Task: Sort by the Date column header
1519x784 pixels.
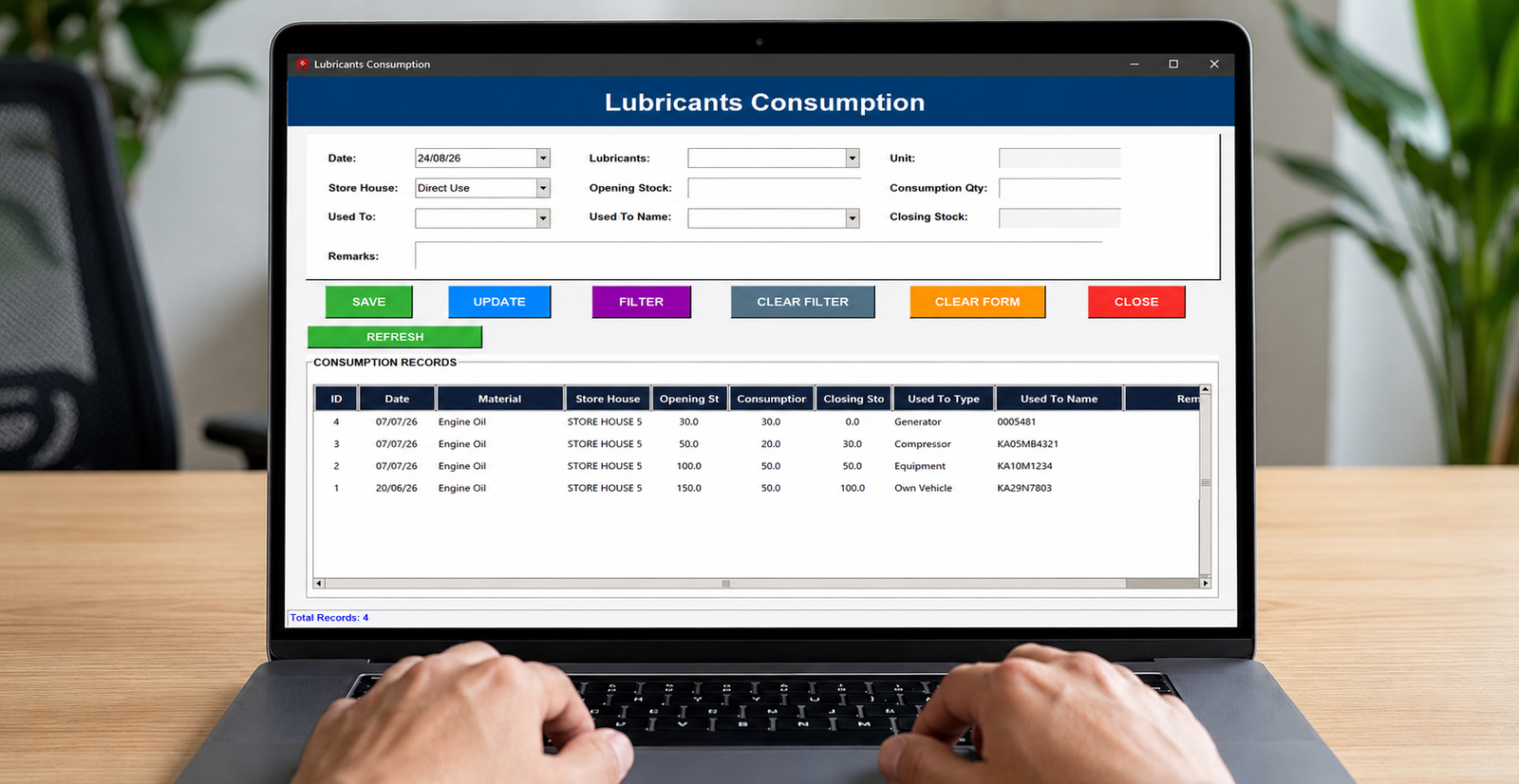Action: click(397, 399)
